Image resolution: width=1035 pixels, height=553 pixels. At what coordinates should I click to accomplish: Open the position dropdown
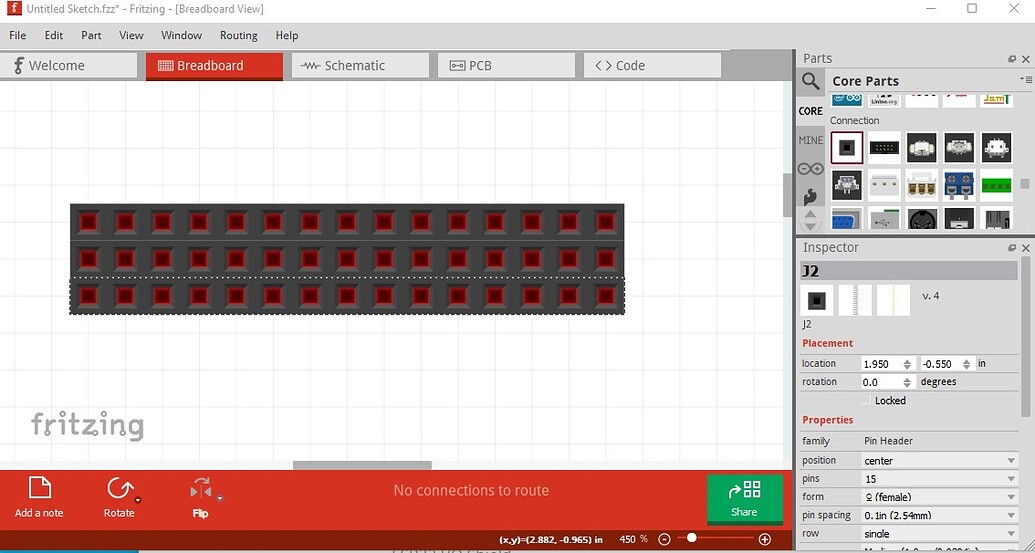click(941, 461)
